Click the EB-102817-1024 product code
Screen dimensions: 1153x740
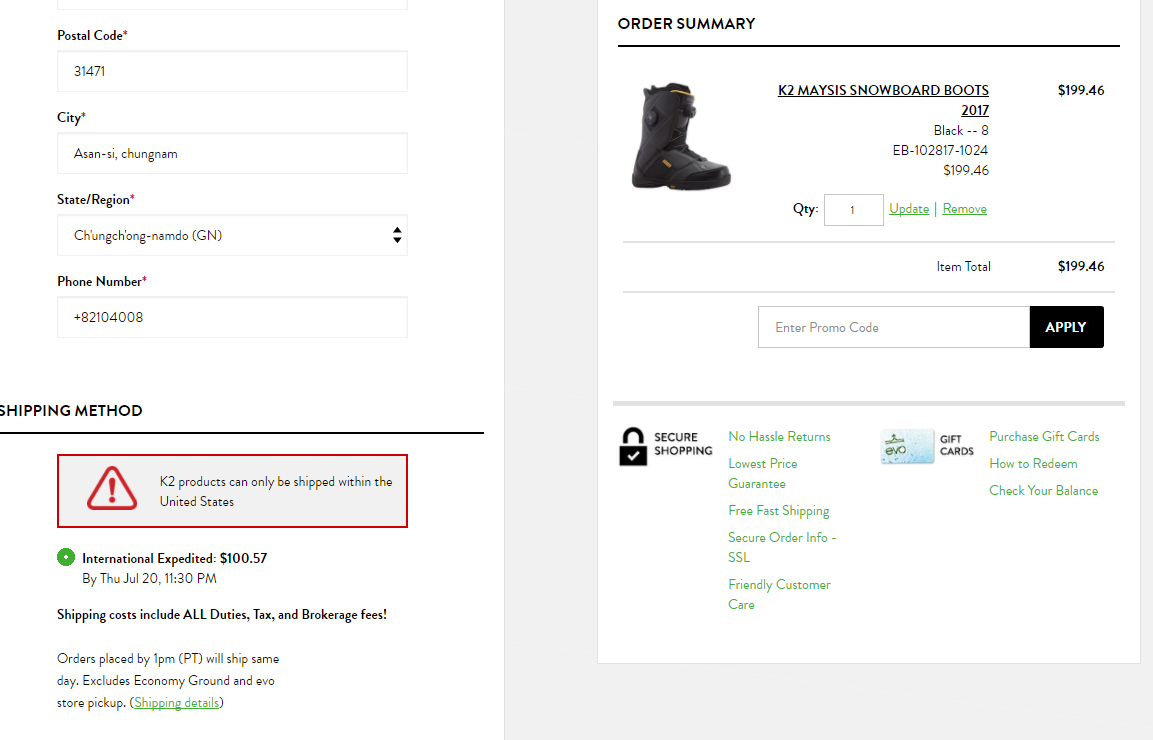coord(940,150)
